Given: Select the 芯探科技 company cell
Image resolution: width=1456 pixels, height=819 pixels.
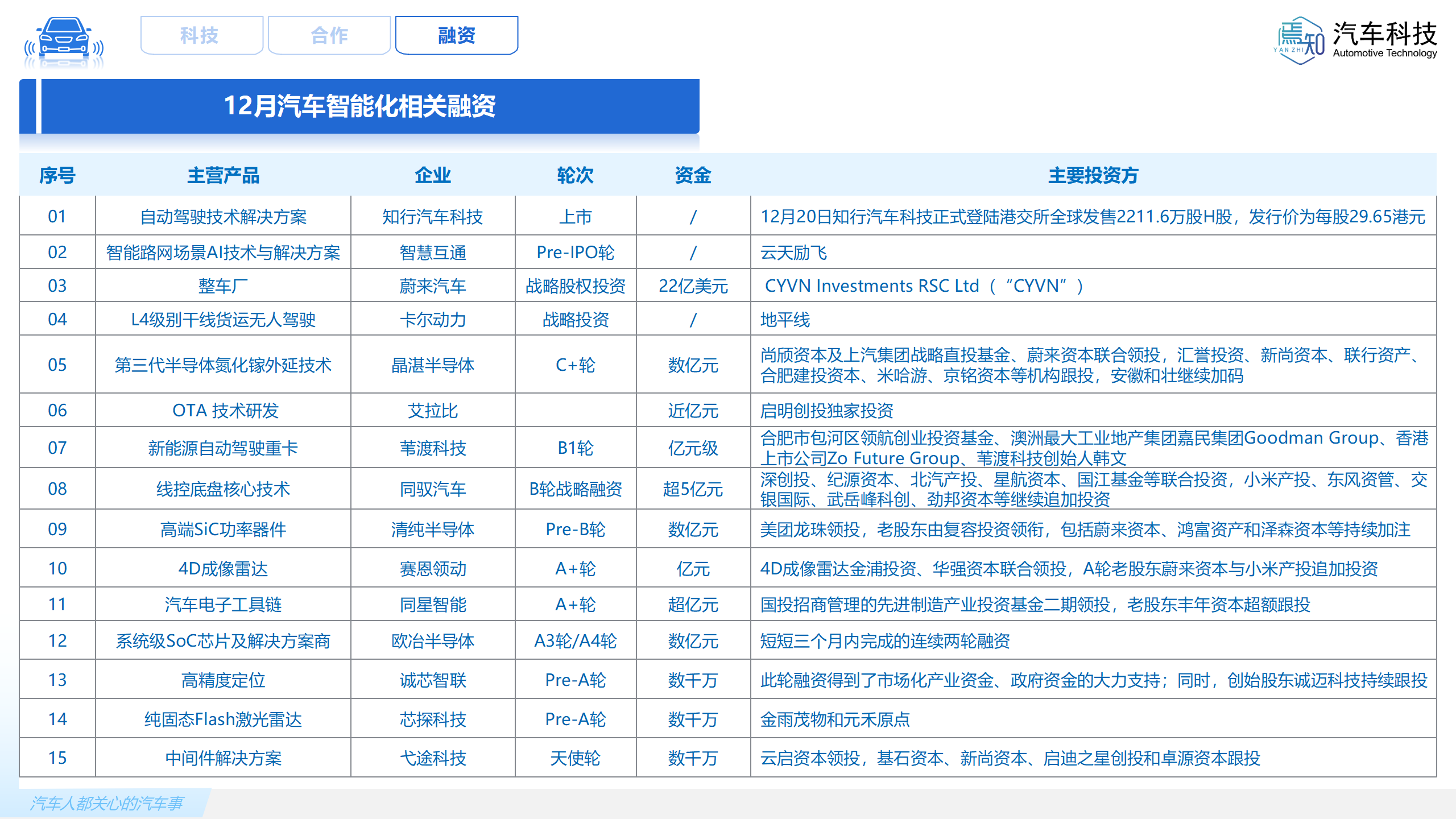Looking at the screenshot, I should click(x=433, y=719).
